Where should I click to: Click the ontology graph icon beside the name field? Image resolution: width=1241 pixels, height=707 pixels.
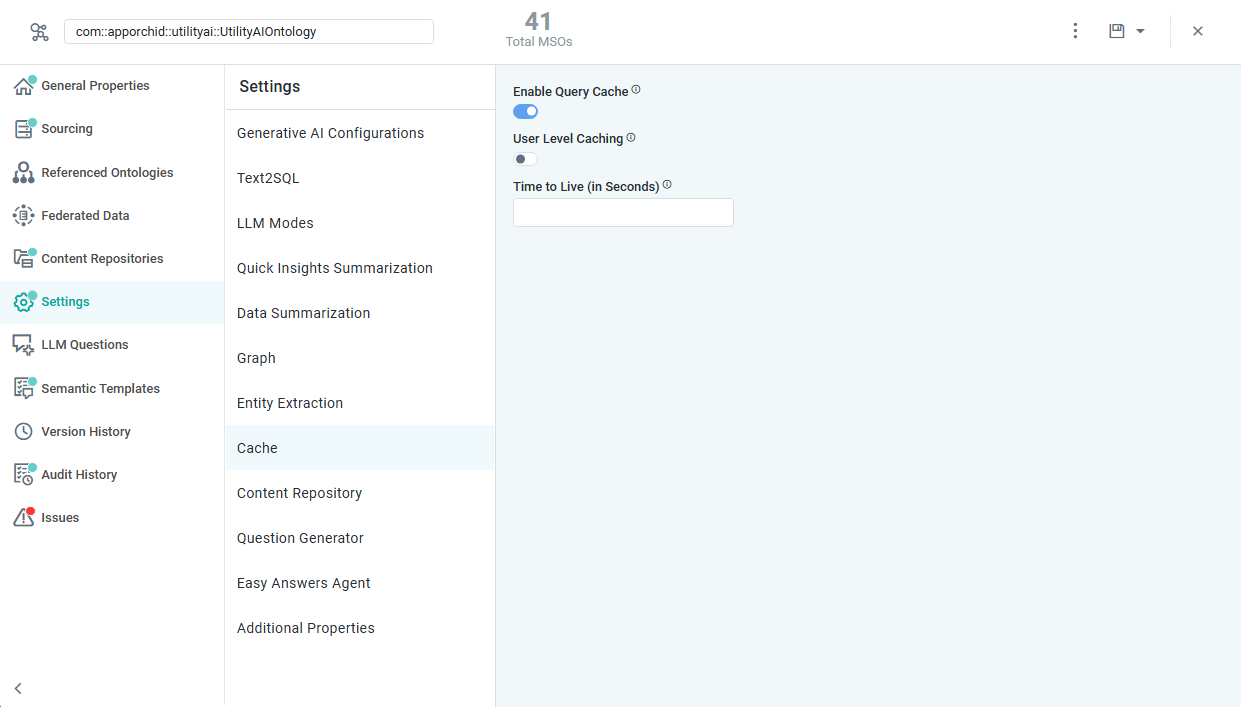coord(39,32)
